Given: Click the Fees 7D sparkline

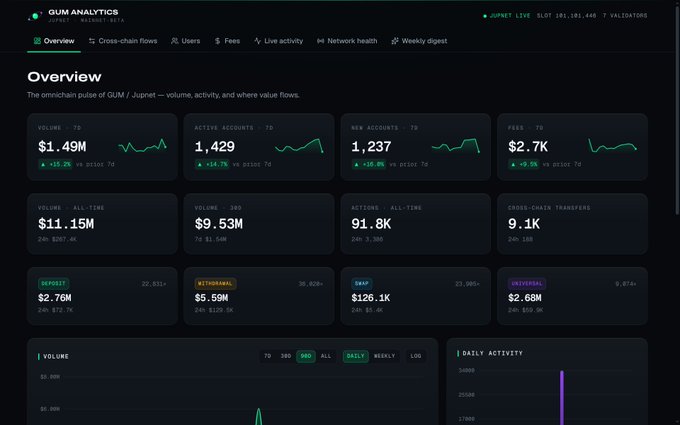Looking at the screenshot, I should pyautogui.click(x=612, y=146).
